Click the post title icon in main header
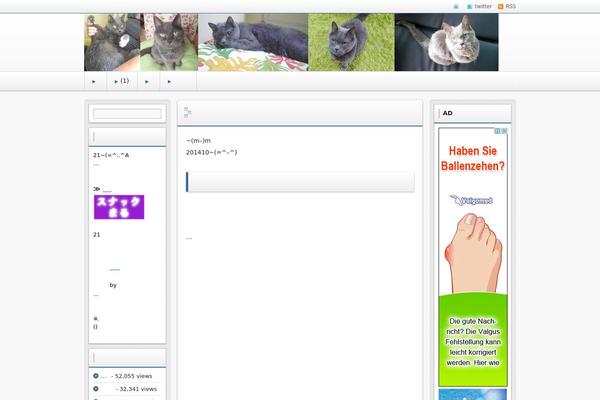This screenshot has width=600, height=400. point(187,113)
